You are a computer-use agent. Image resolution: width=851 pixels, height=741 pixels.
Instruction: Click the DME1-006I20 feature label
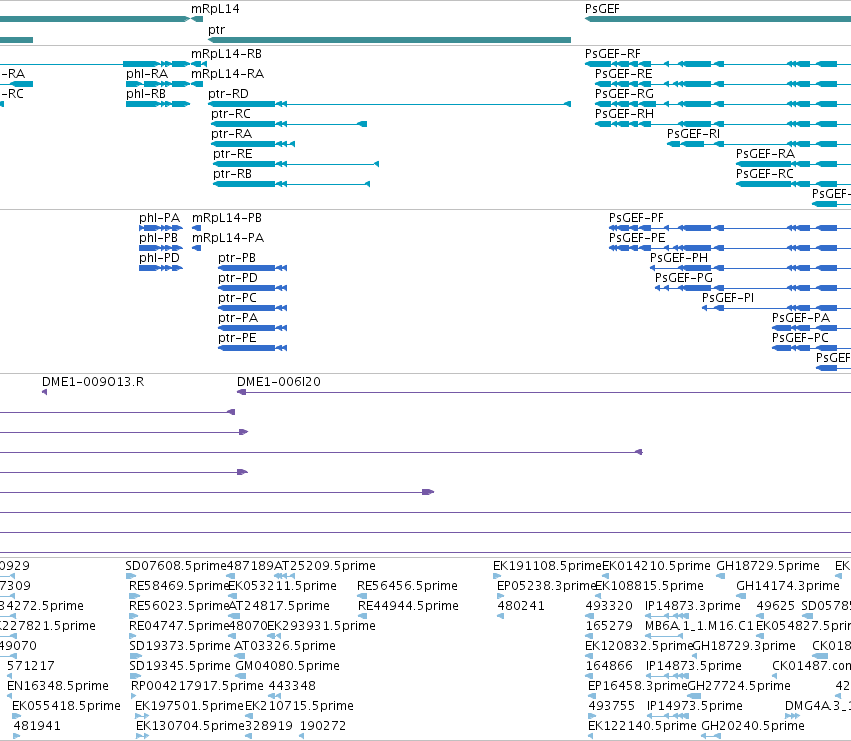pyautogui.click(x=279, y=382)
